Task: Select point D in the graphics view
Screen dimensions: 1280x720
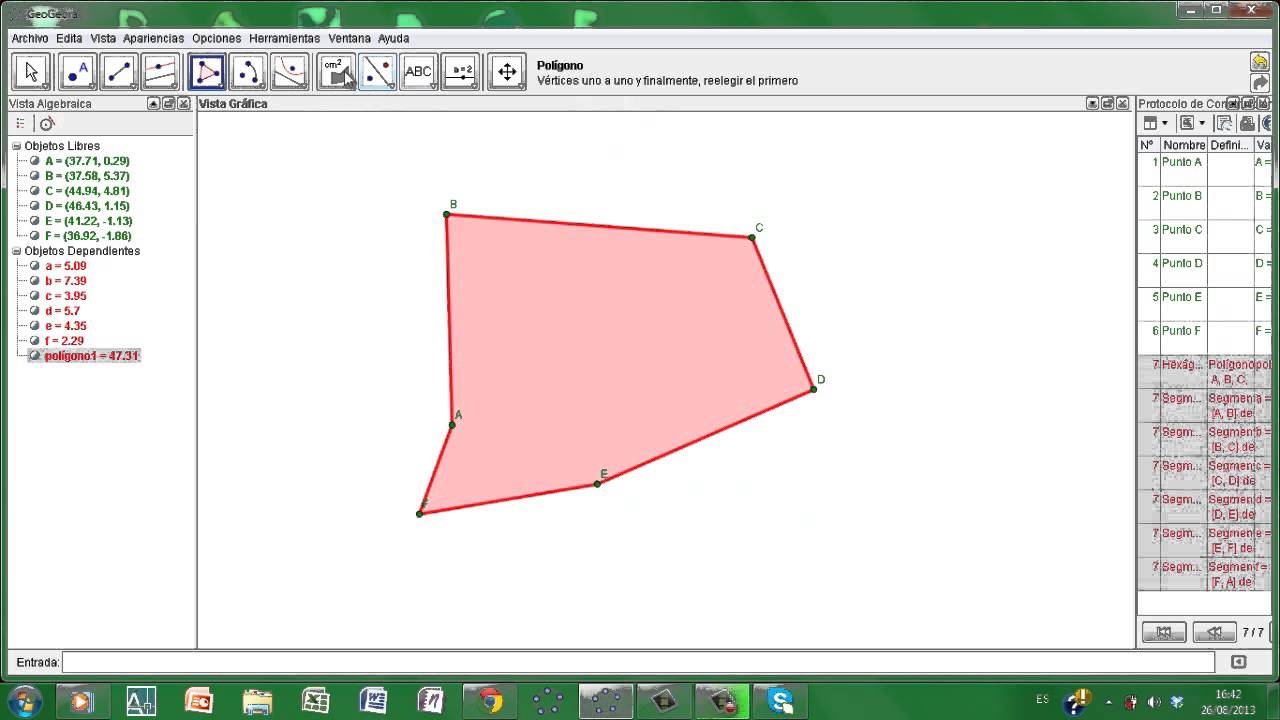Action: pos(814,389)
